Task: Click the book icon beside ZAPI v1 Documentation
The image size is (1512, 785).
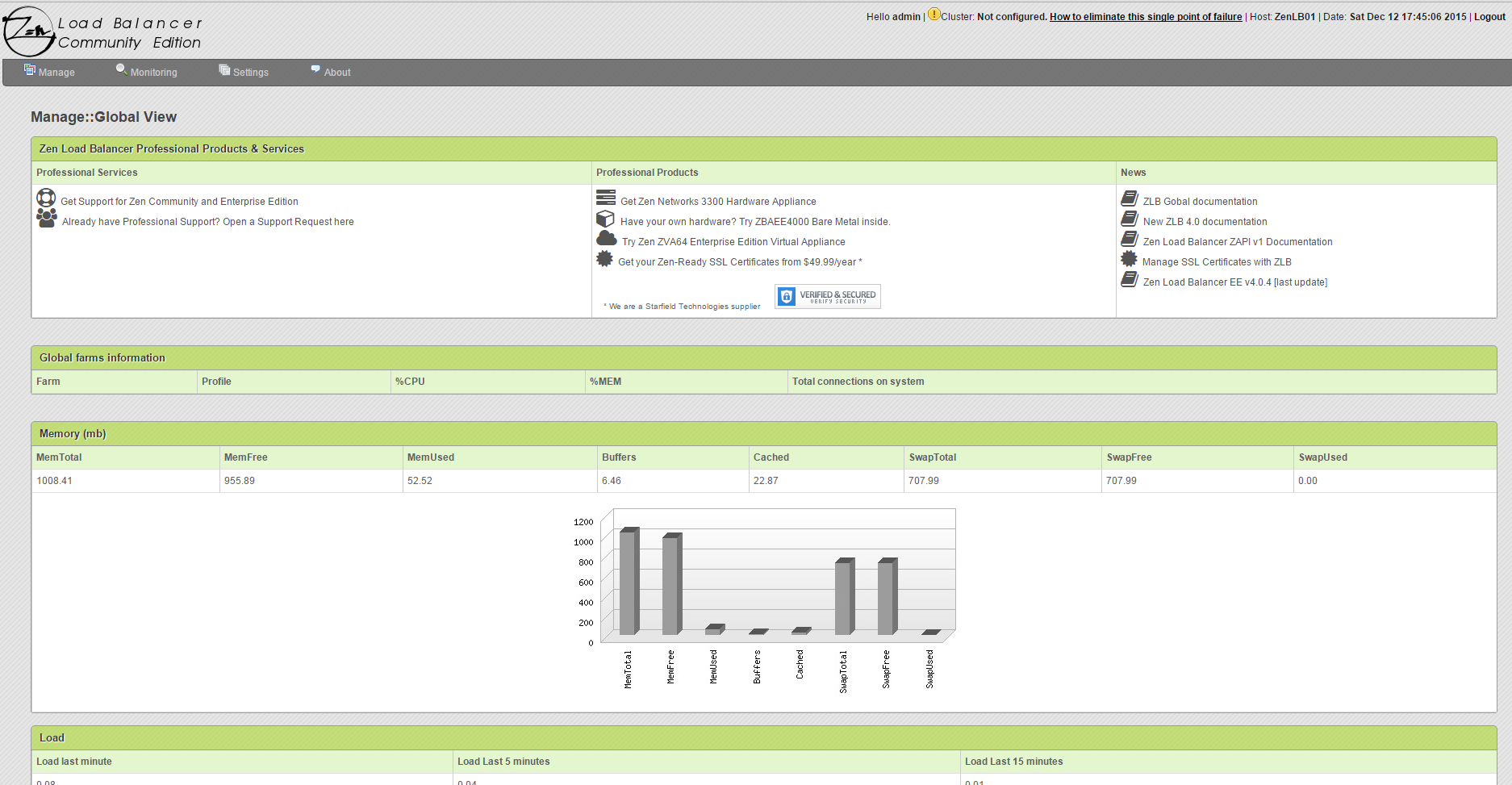Action: (1130, 239)
